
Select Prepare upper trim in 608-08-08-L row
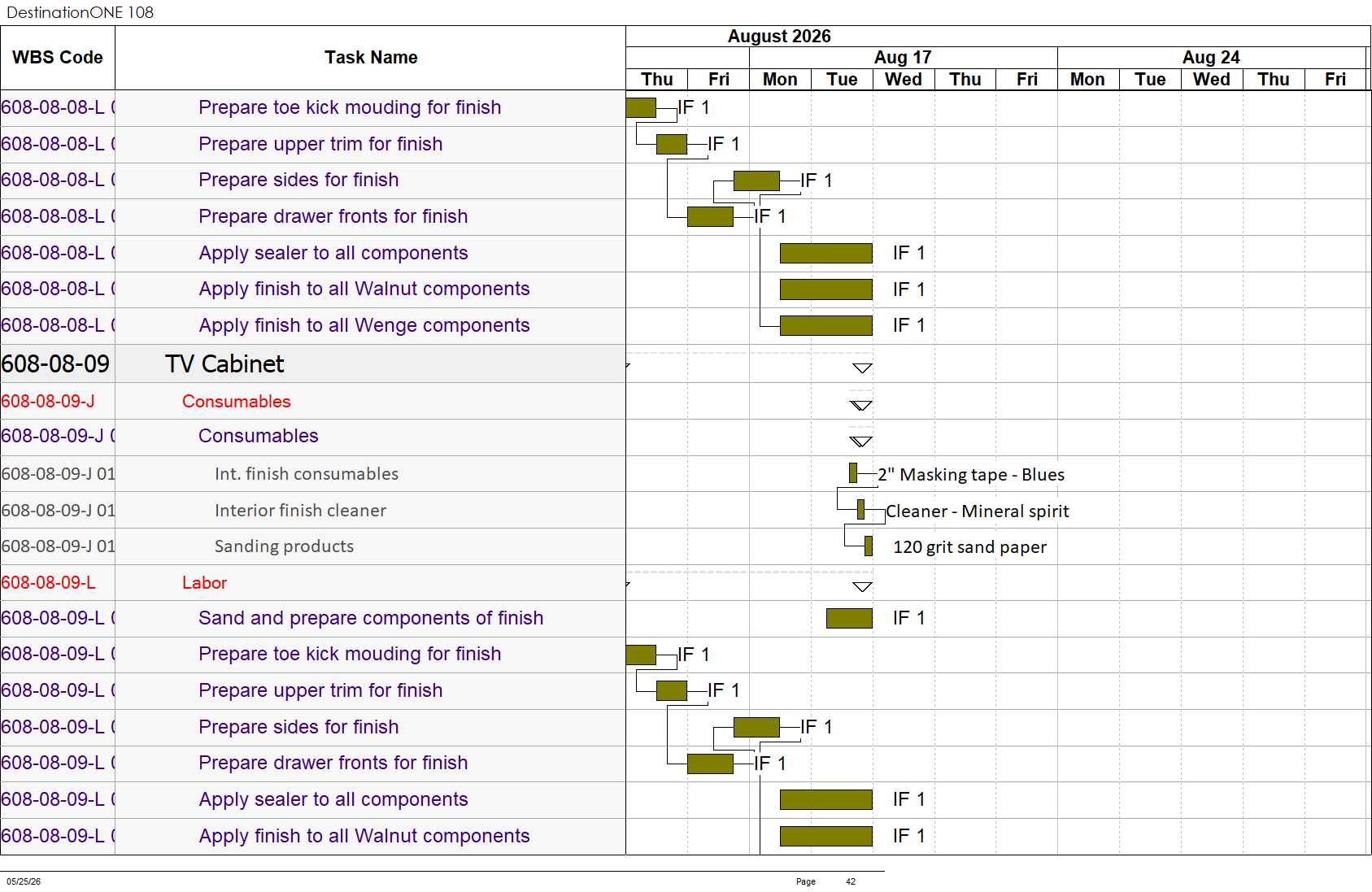(320, 144)
